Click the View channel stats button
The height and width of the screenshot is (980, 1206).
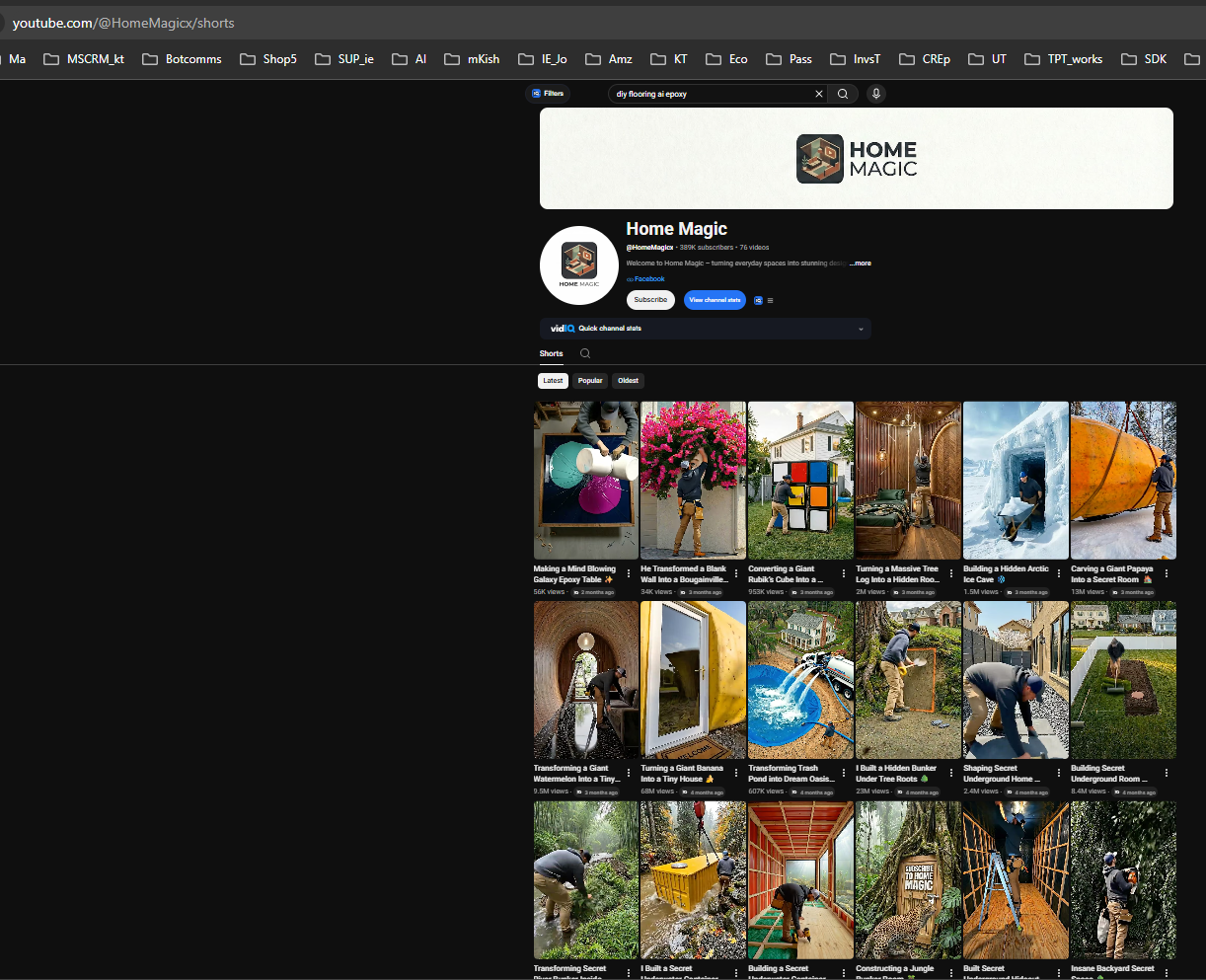pyautogui.click(x=715, y=300)
